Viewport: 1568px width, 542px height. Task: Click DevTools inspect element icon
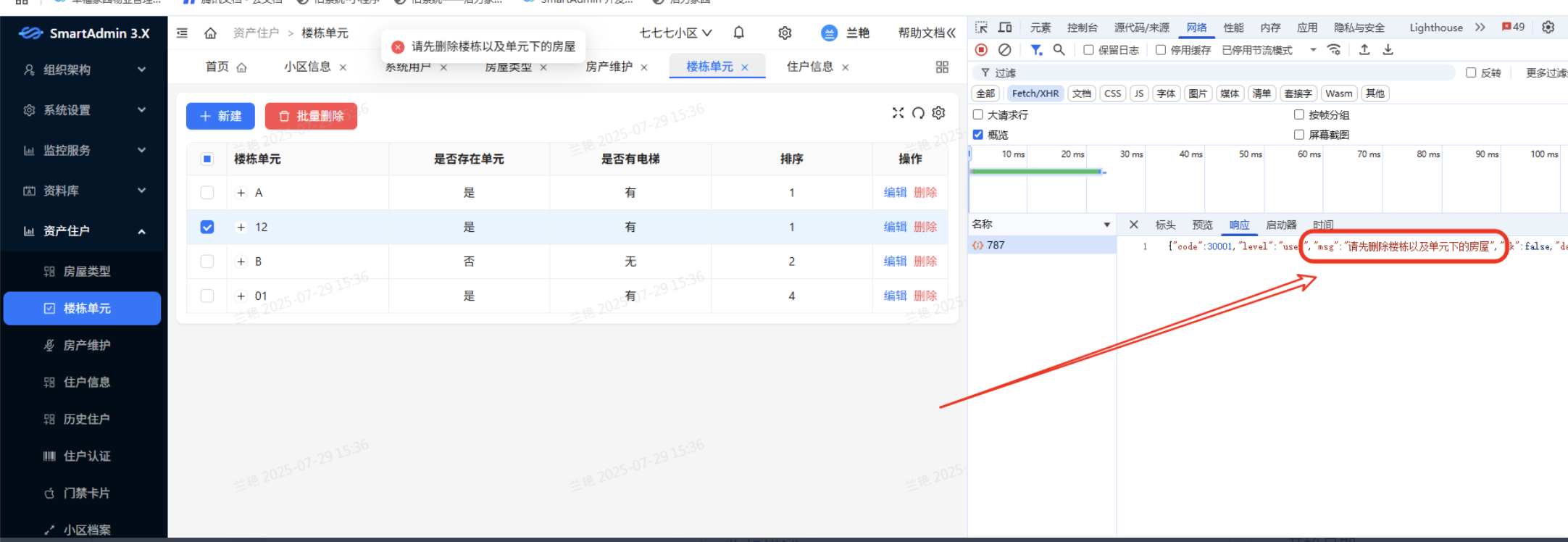click(x=981, y=28)
